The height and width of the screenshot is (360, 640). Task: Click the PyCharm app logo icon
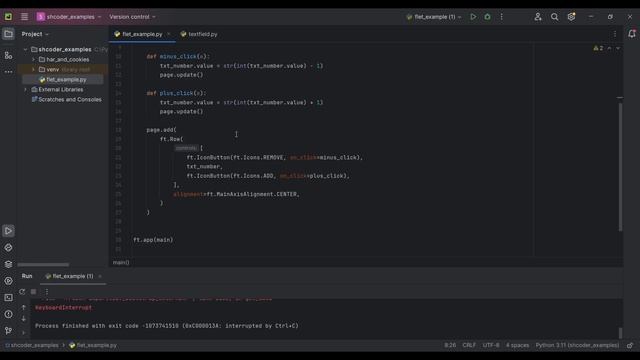point(8,17)
